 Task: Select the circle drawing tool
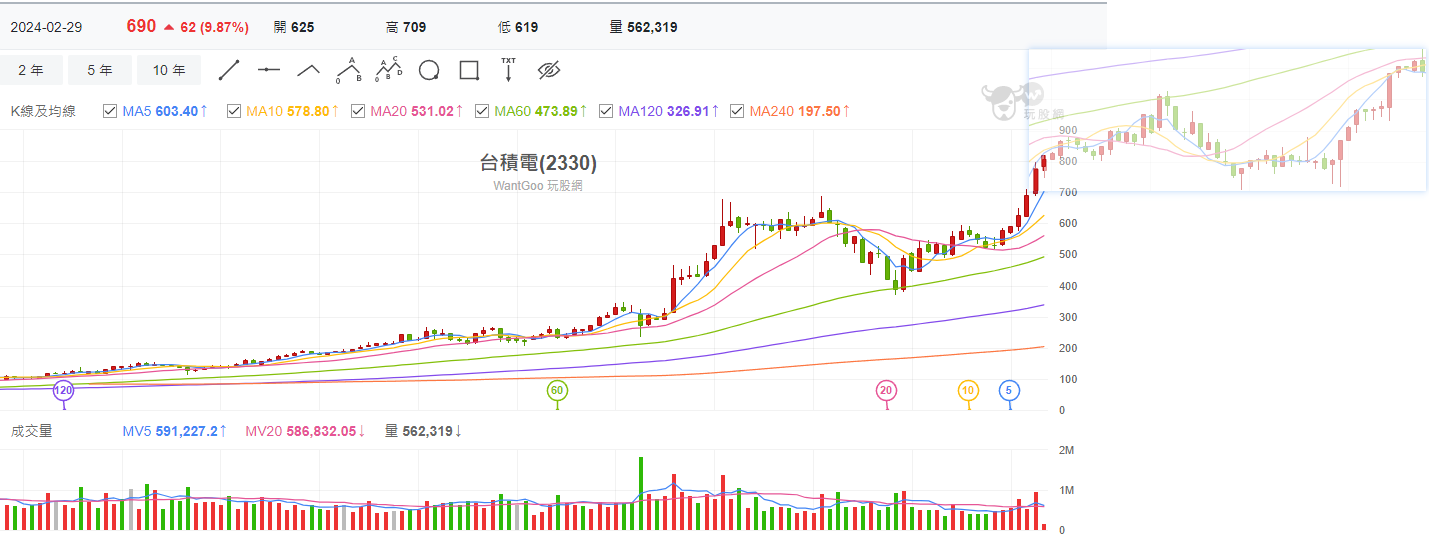tap(429, 70)
